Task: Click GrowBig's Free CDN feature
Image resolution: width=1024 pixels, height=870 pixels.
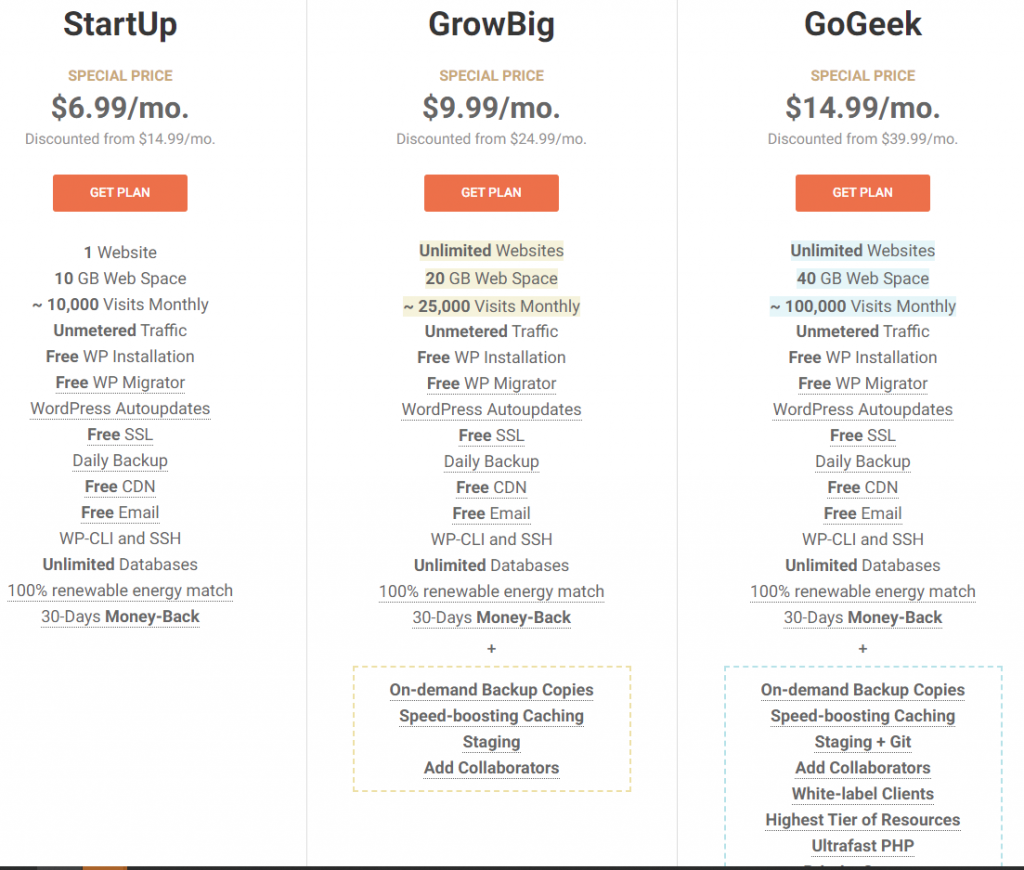Action: (491, 487)
